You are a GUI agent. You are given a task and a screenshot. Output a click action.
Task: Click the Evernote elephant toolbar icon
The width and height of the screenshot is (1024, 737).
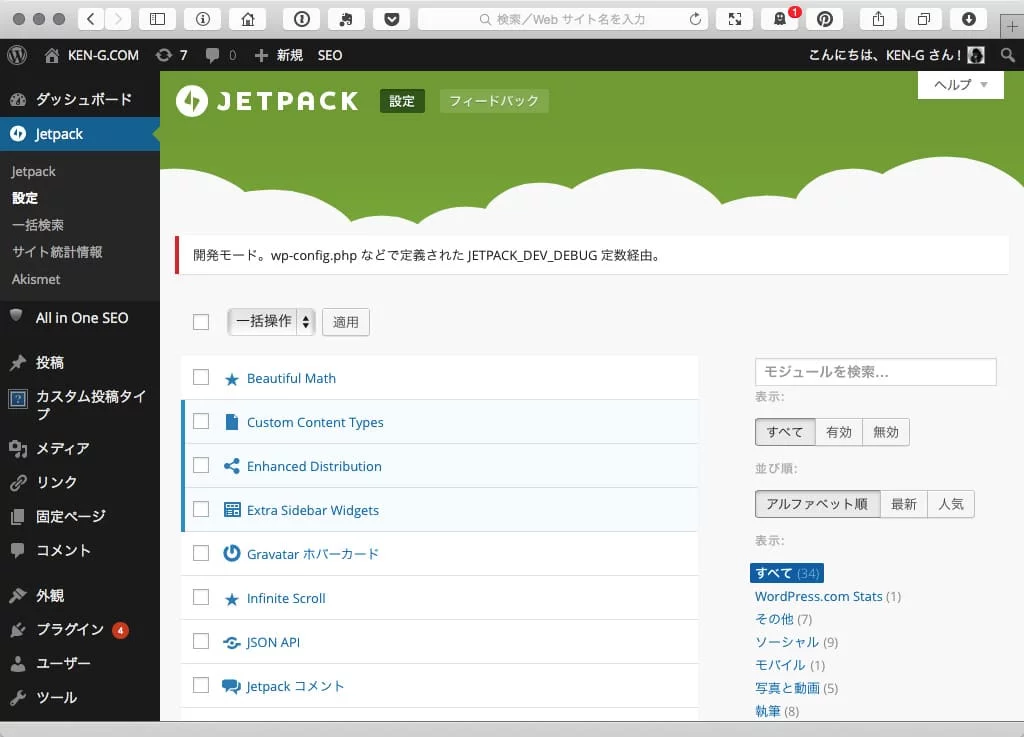coord(346,19)
